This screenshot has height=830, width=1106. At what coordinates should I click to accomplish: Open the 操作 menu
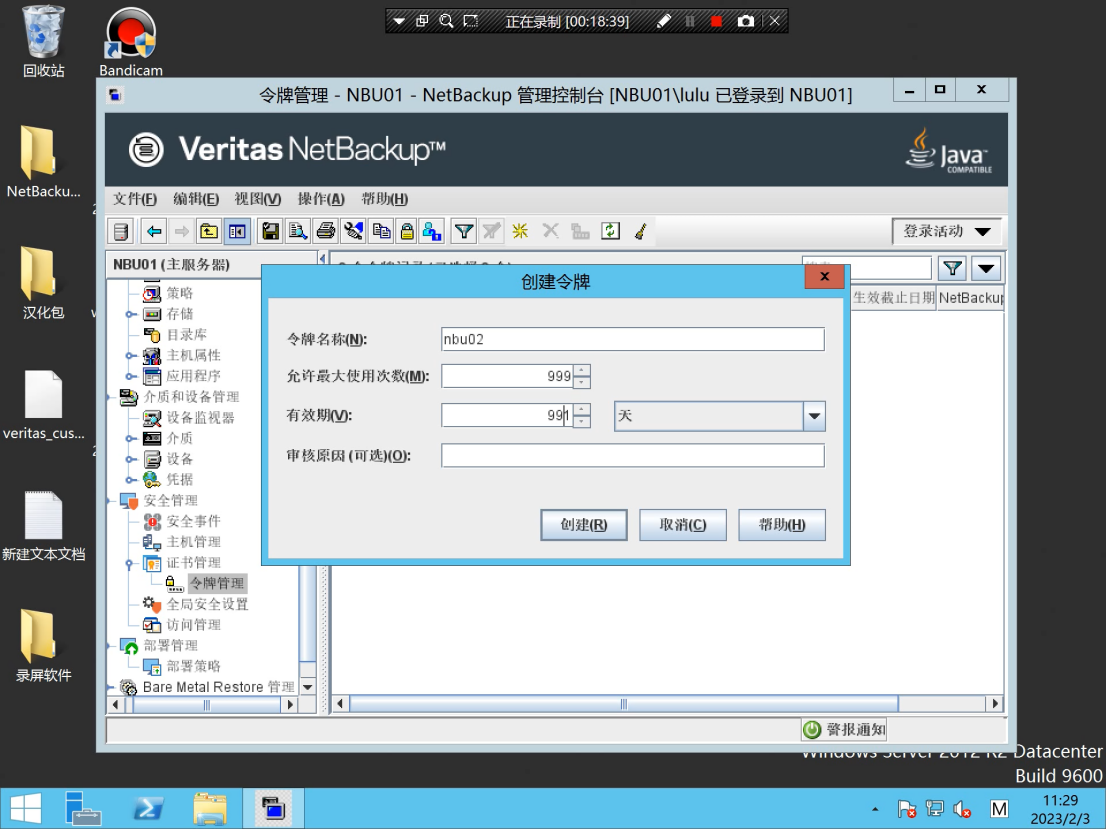click(x=320, y=199)
